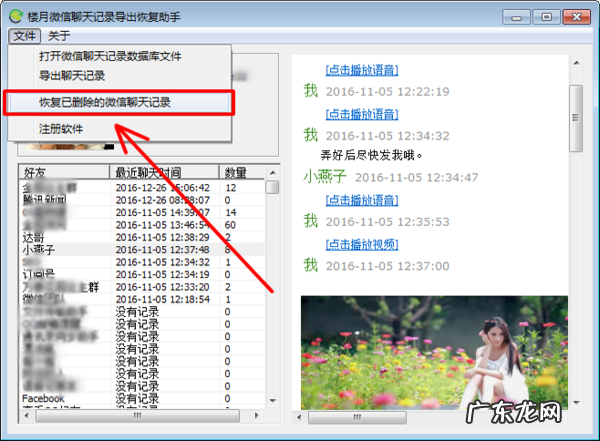Click the count value 12 cell
Image resolution: width=600 pixels, height=441 pixels.
click(x=231, y=188)
